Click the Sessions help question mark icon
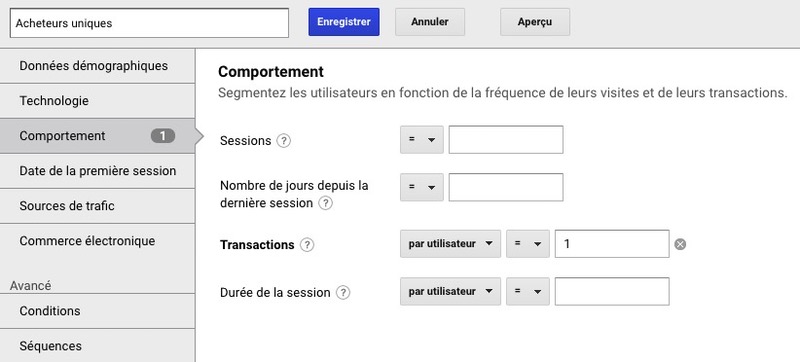The width and height of the screenshot is (800, 362). pos(284,141)
